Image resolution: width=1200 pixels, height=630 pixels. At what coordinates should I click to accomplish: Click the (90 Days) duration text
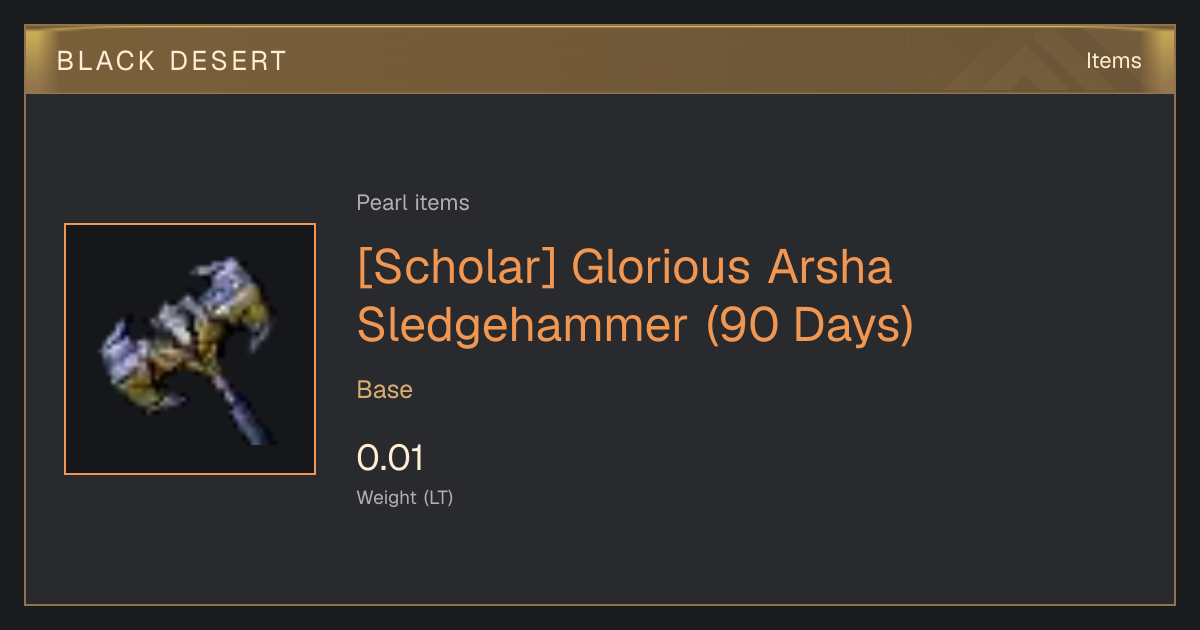pyautogui.click(x=810, y=326)
